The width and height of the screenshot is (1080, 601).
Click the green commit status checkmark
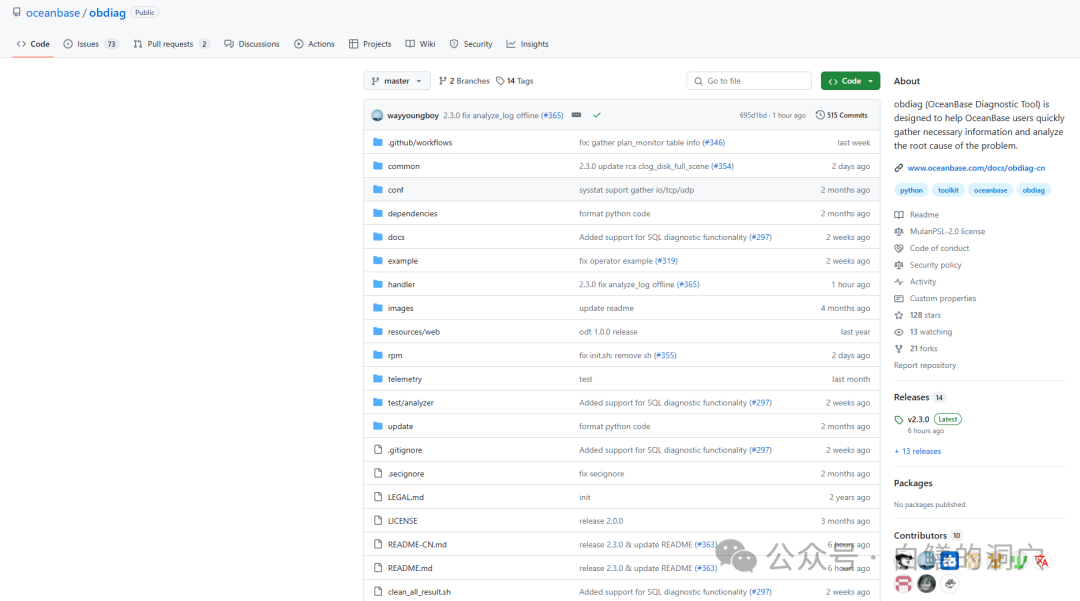click(x=597, y=115)
